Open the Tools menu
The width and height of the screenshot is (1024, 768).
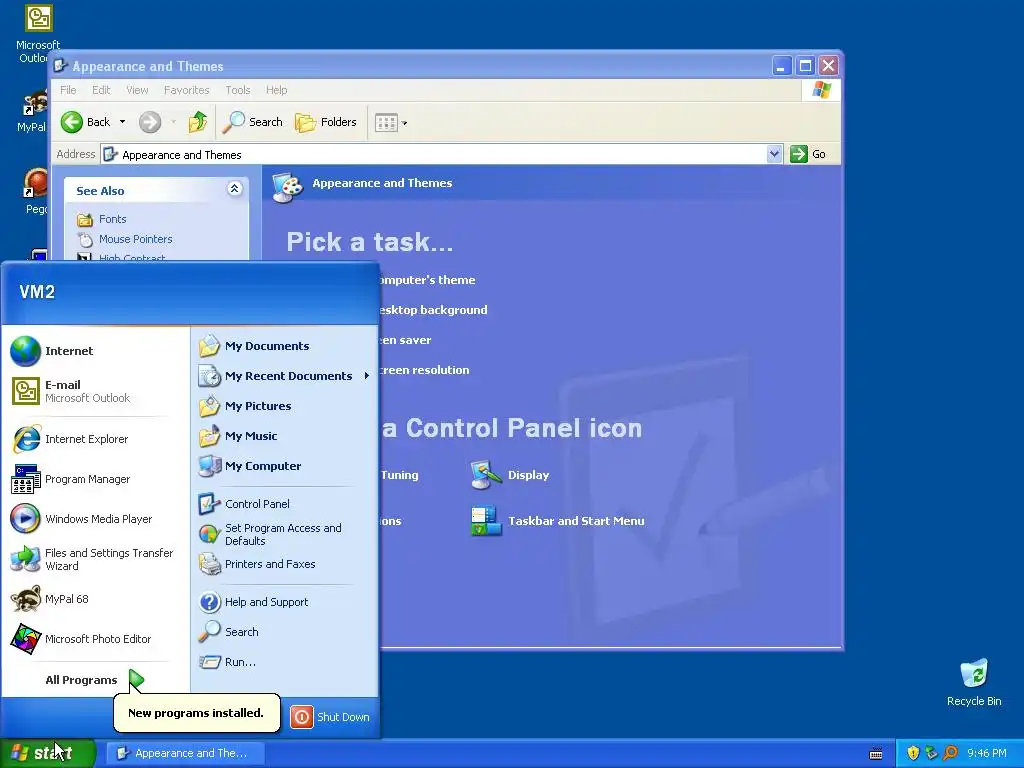[x=238, y=90]
